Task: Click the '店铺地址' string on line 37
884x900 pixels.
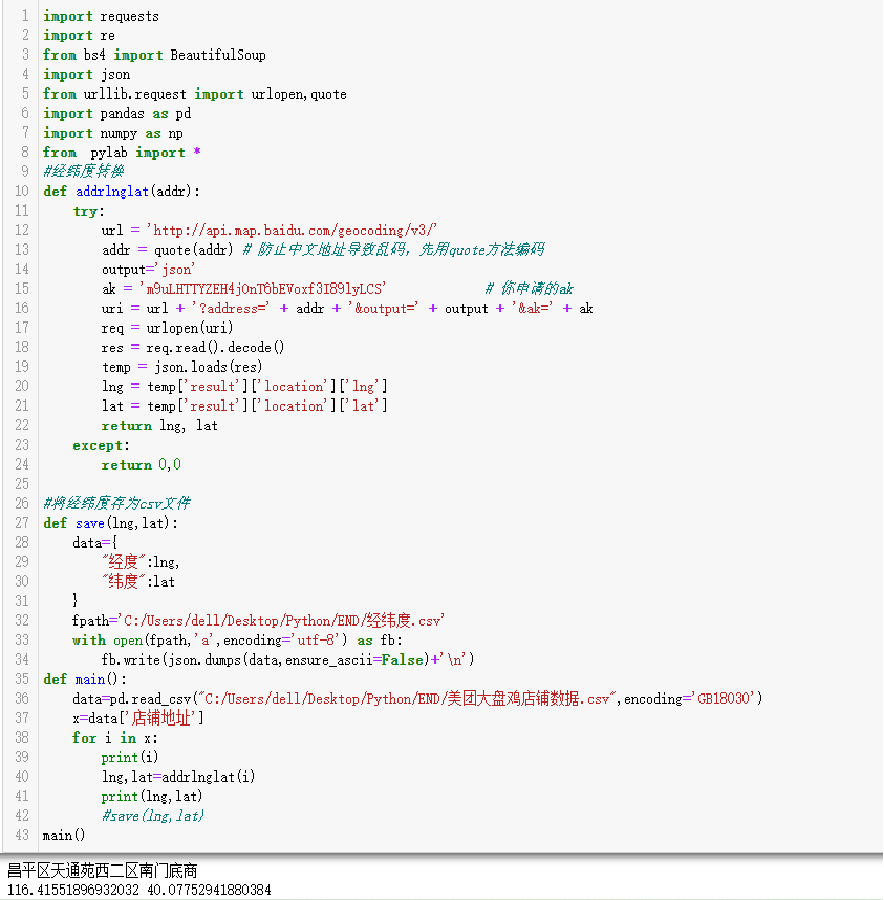Action: [161, 718]
